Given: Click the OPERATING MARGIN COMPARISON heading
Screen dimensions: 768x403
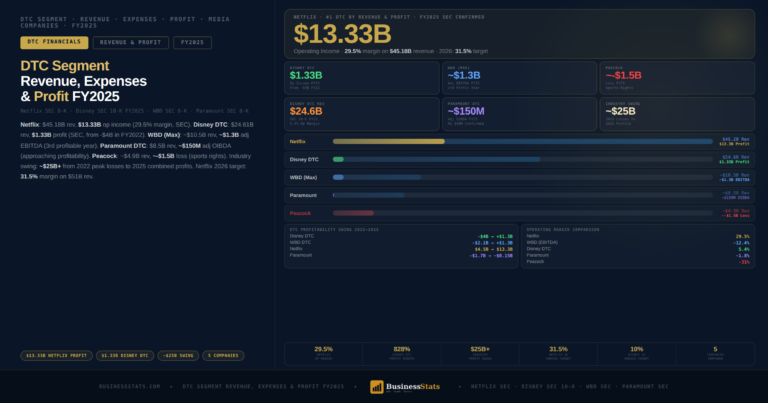Looking at the screenshot, I should (563, 230).
